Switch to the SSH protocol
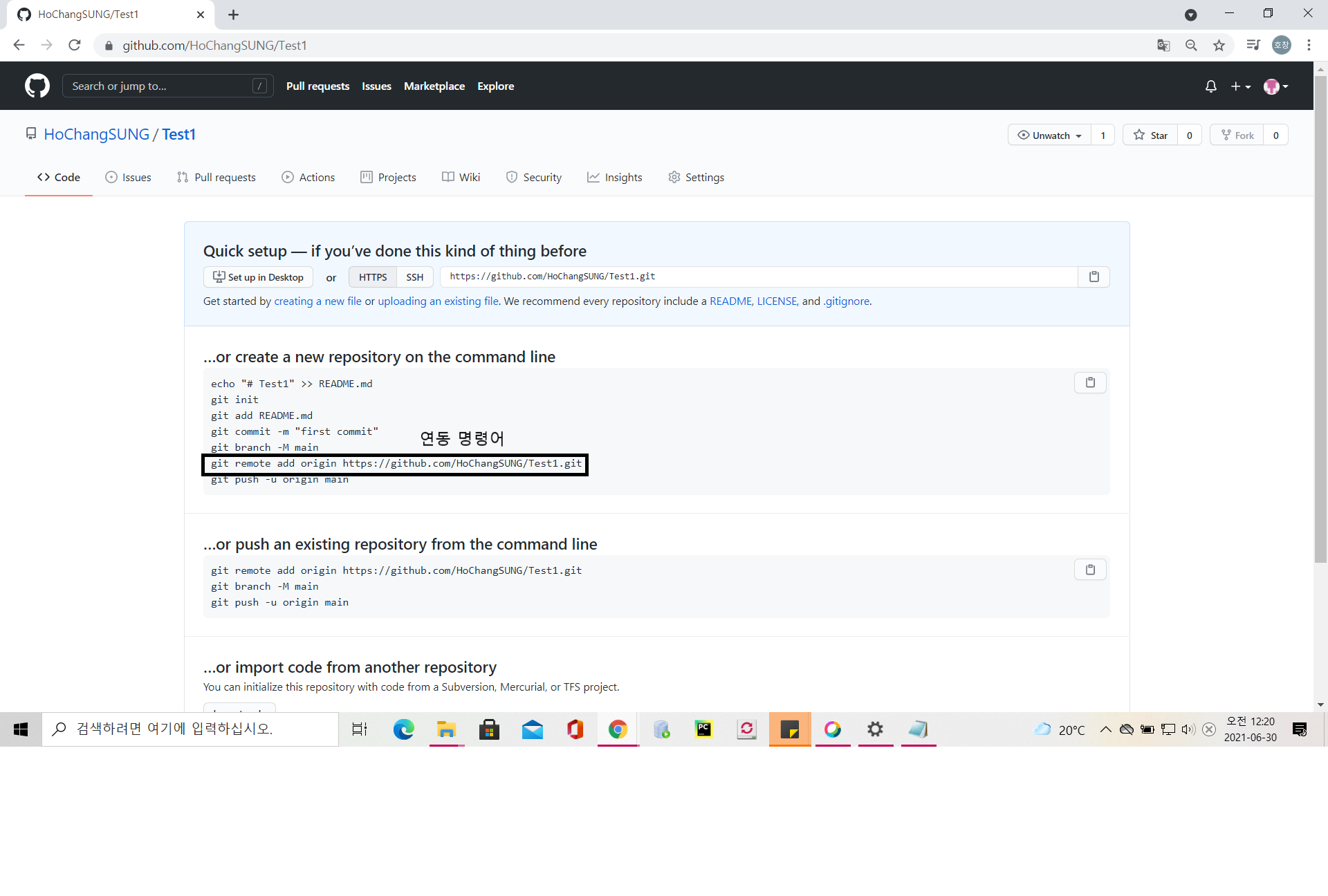The width and height of the screenshot is (1328, 896). [414, 277]
